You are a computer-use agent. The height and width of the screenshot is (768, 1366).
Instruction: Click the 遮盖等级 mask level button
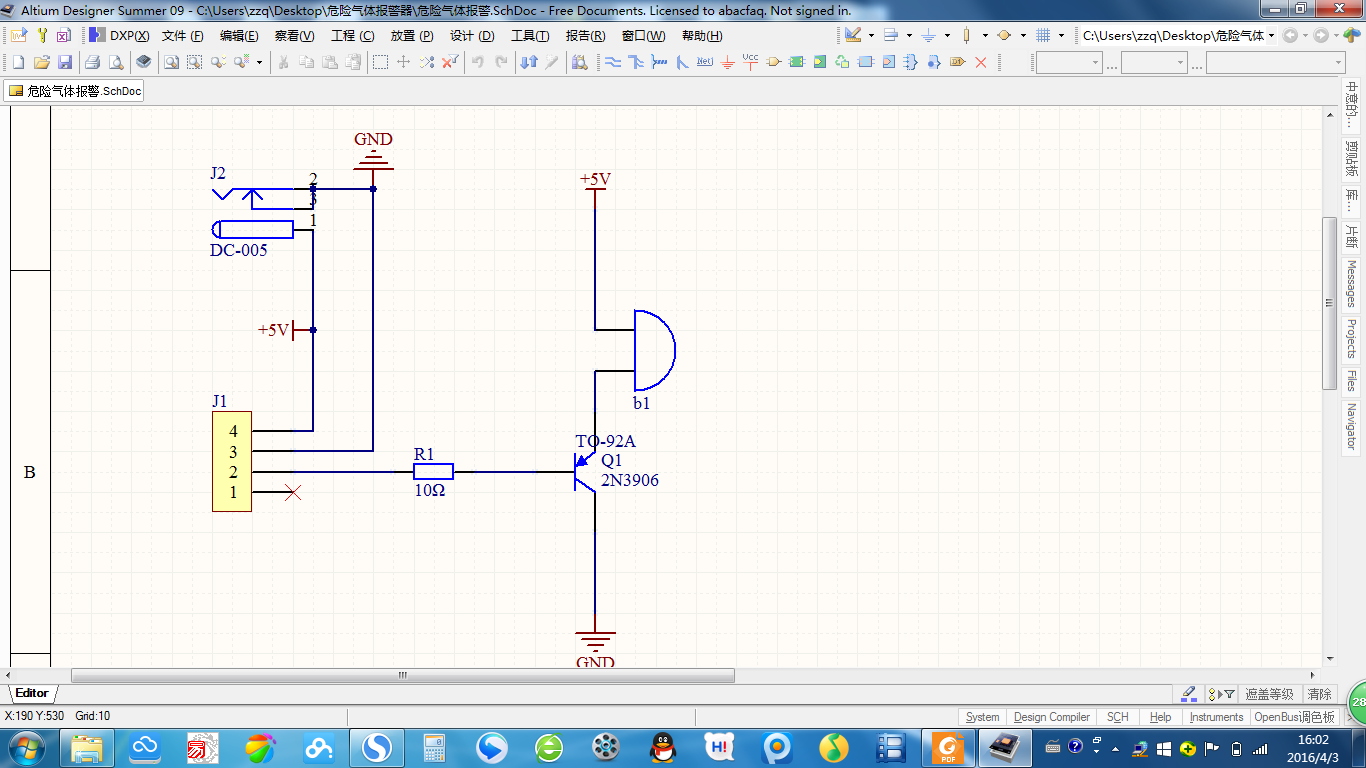click(1269, 694)
